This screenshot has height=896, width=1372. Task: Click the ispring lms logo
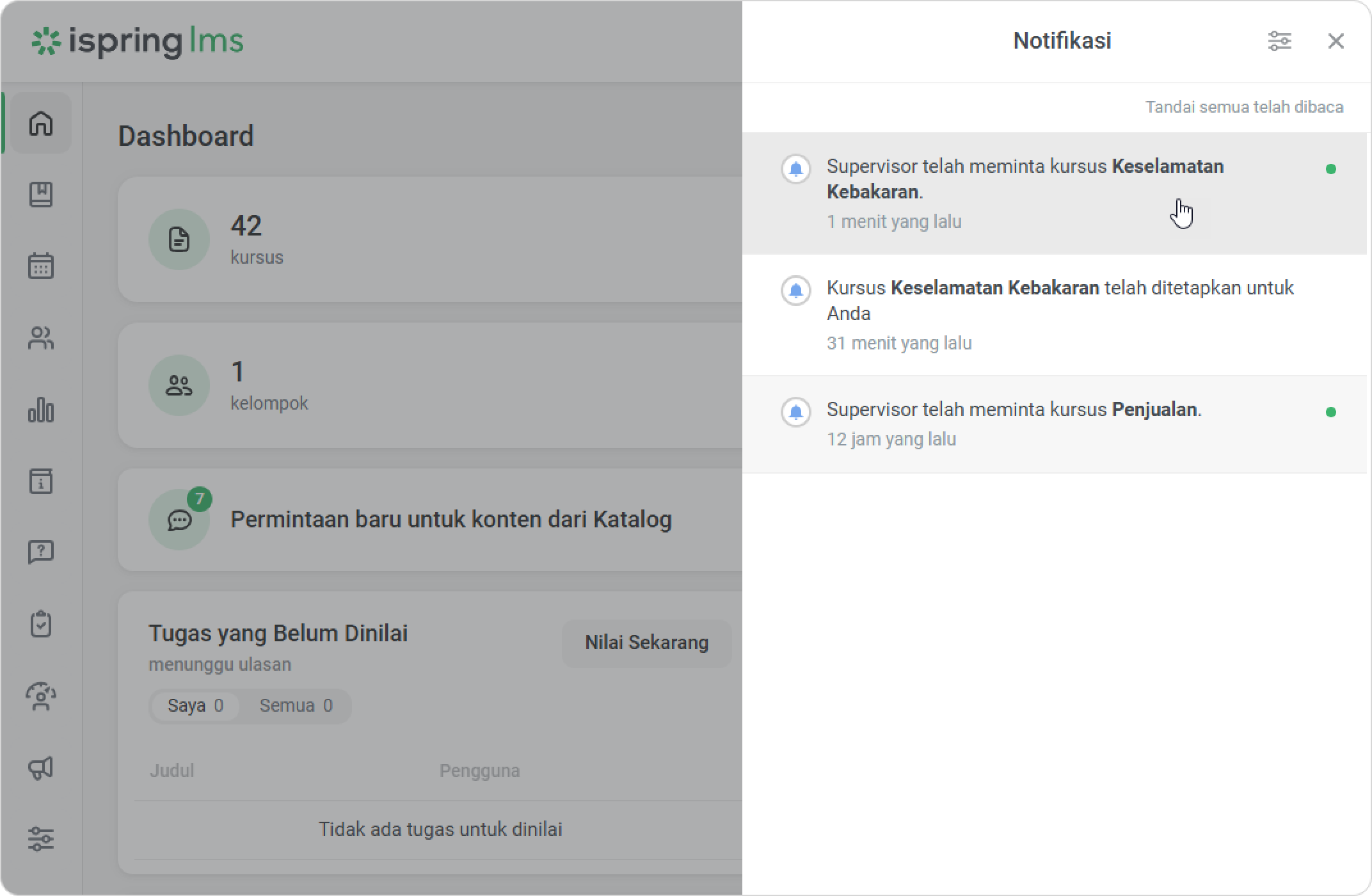(138, 41)
